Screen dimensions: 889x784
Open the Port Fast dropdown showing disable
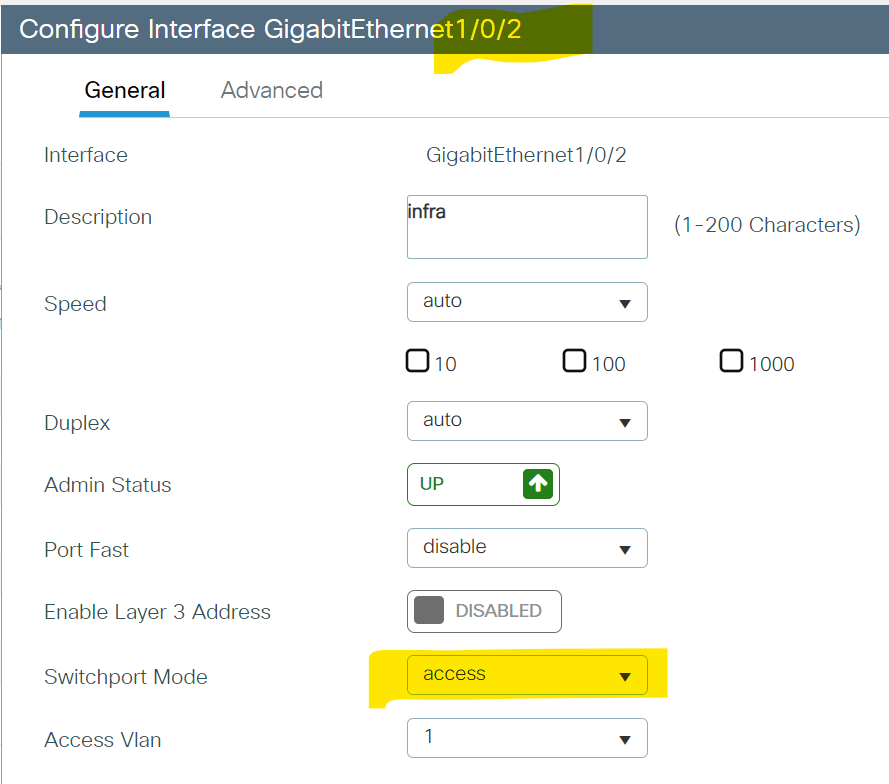point(527,548)
